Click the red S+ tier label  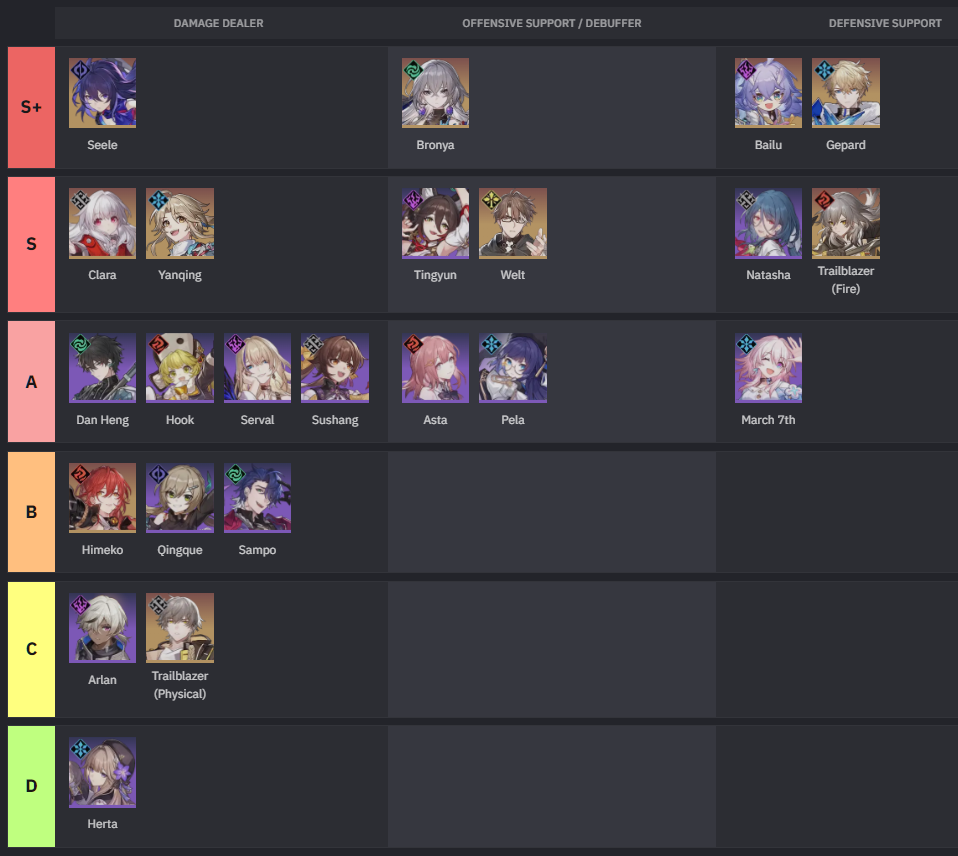(31, 108)
